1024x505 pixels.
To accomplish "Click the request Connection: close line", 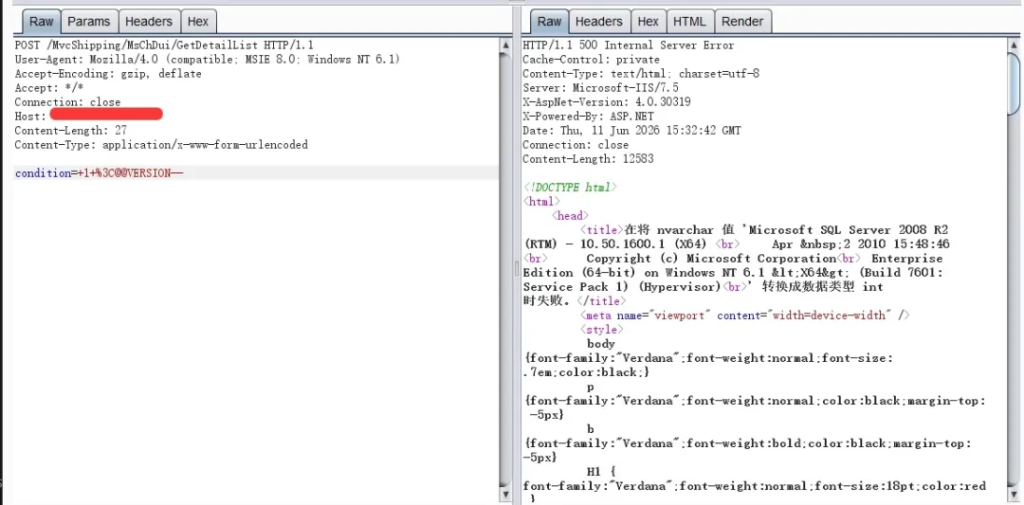I will [x=67, y=102].
